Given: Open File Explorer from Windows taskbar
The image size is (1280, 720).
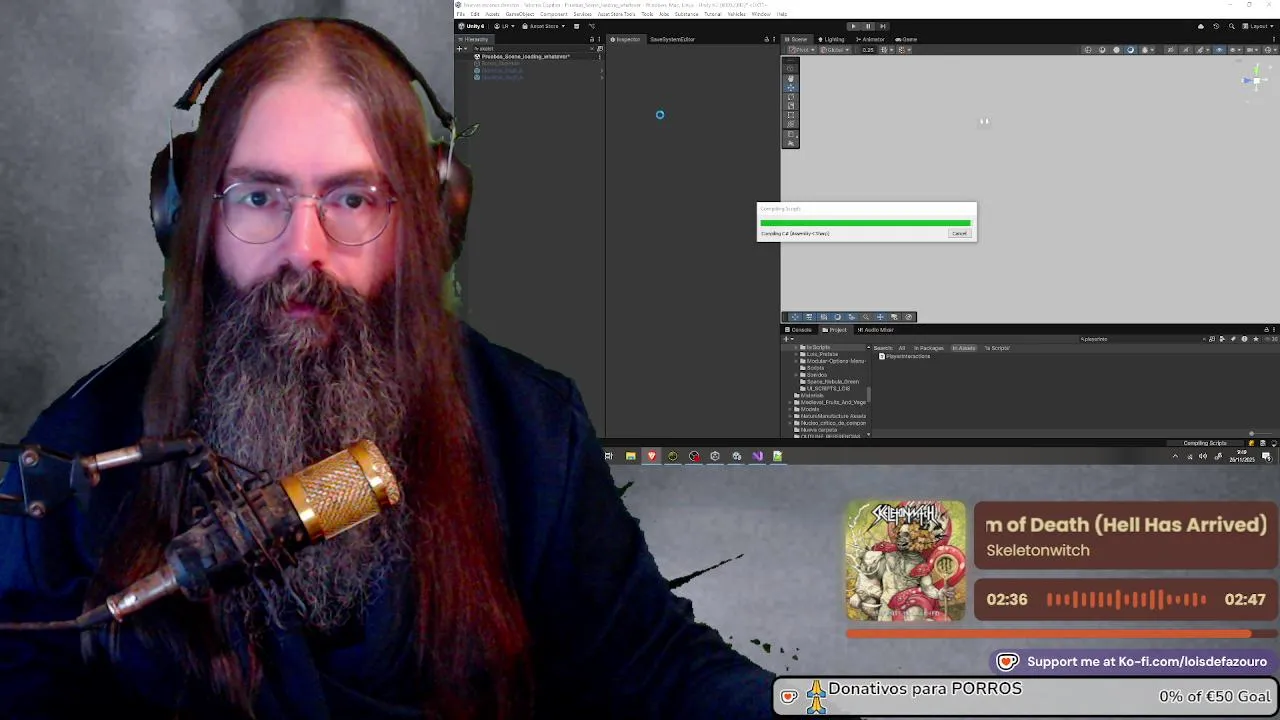Looking at the screenshot, I should [x=630, y=456].
